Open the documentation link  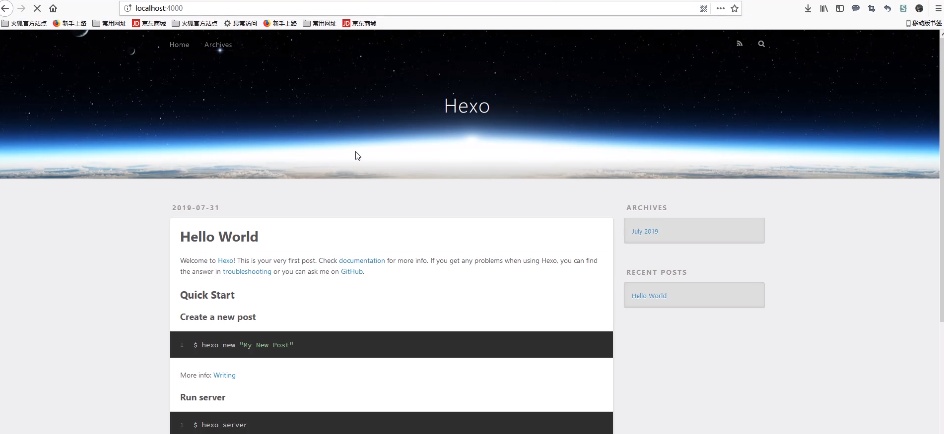point(362,261)
